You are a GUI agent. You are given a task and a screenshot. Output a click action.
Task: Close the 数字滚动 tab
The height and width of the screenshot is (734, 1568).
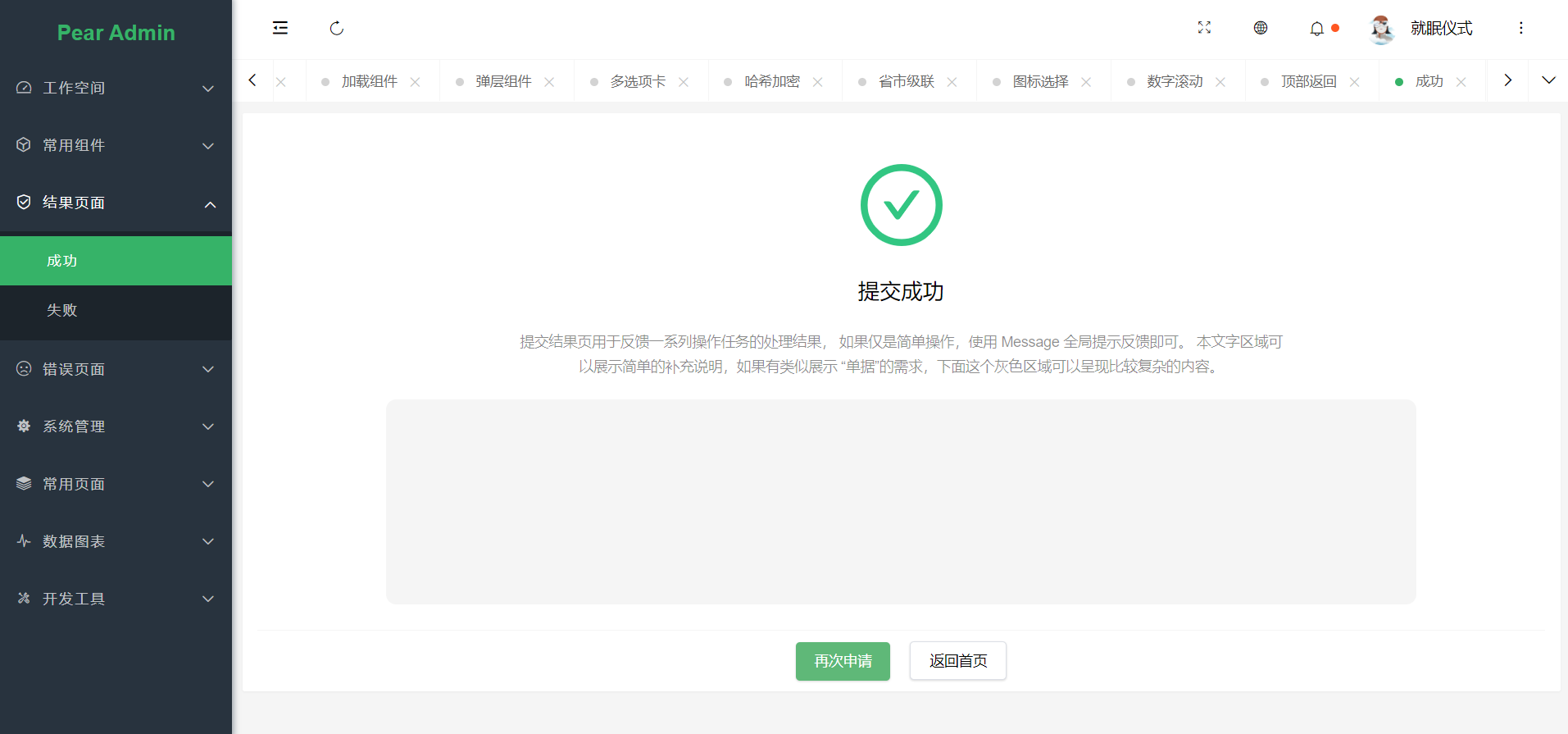pos(1220,82)
